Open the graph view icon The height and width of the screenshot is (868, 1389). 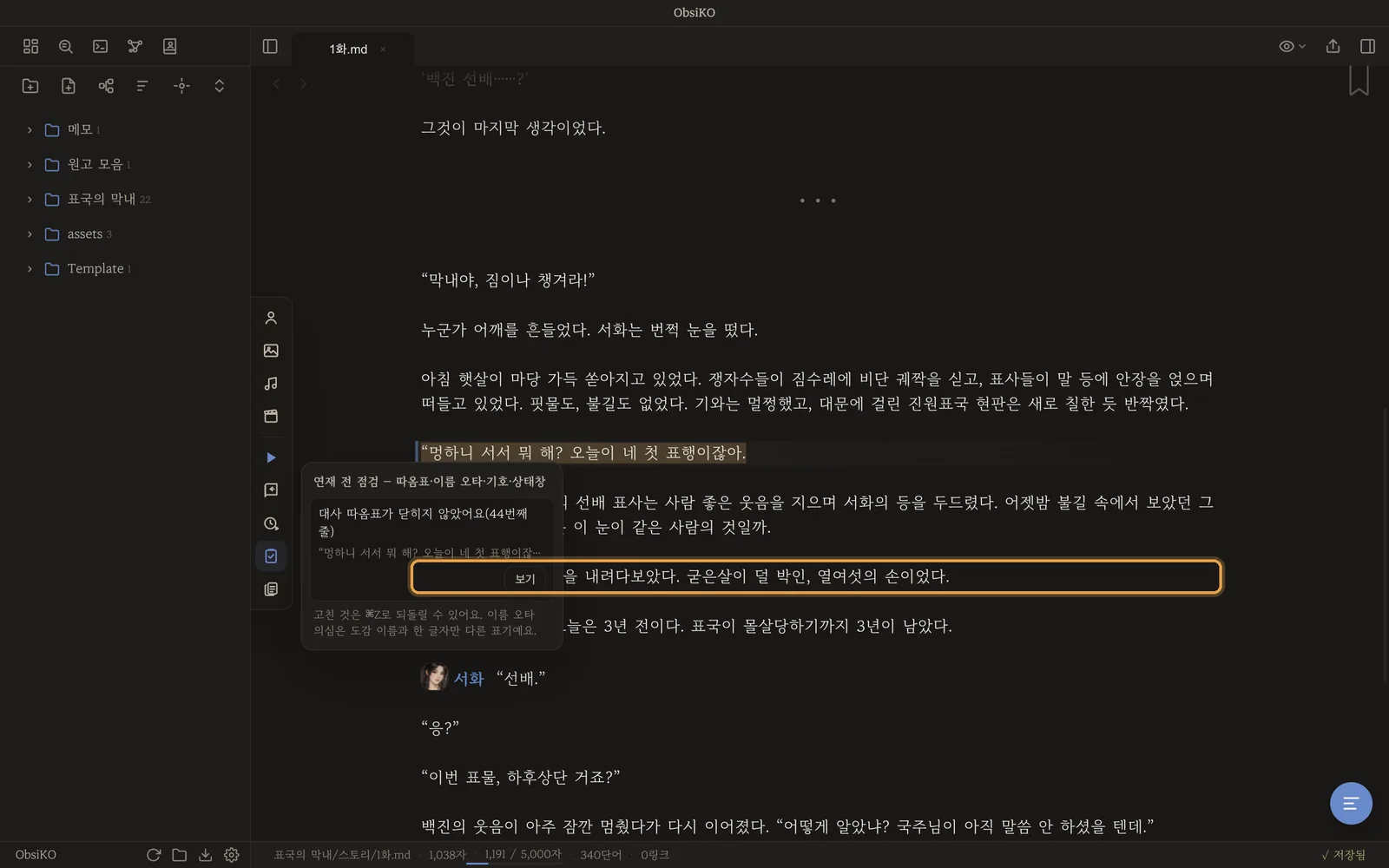(x=135, y=47)
